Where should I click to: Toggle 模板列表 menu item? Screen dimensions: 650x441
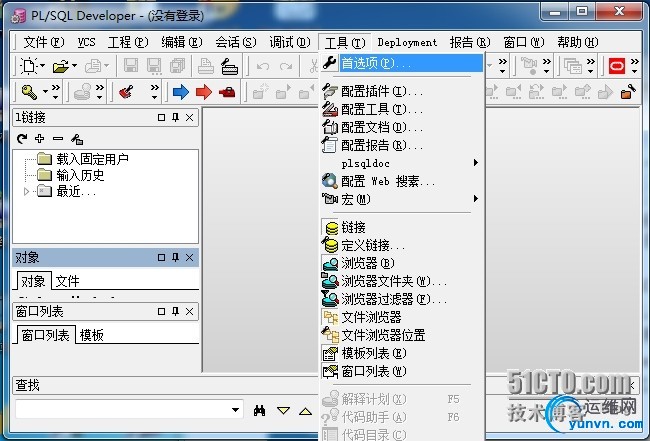pyautogui.click(x=402, y=354)
